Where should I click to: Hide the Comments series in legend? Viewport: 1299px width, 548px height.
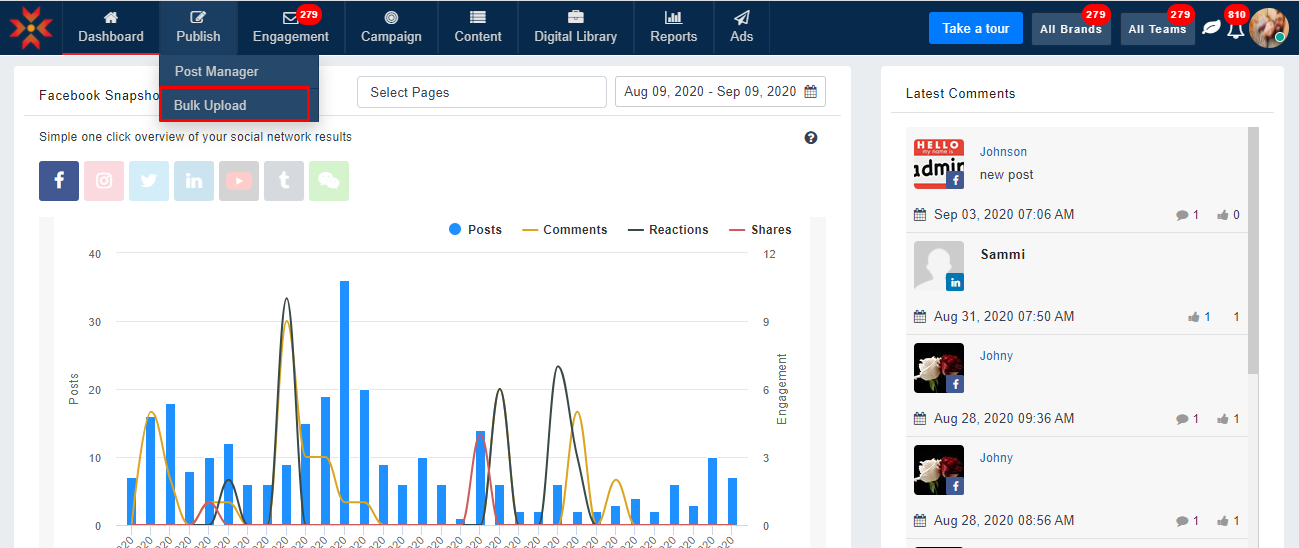[x=565, y=230]
